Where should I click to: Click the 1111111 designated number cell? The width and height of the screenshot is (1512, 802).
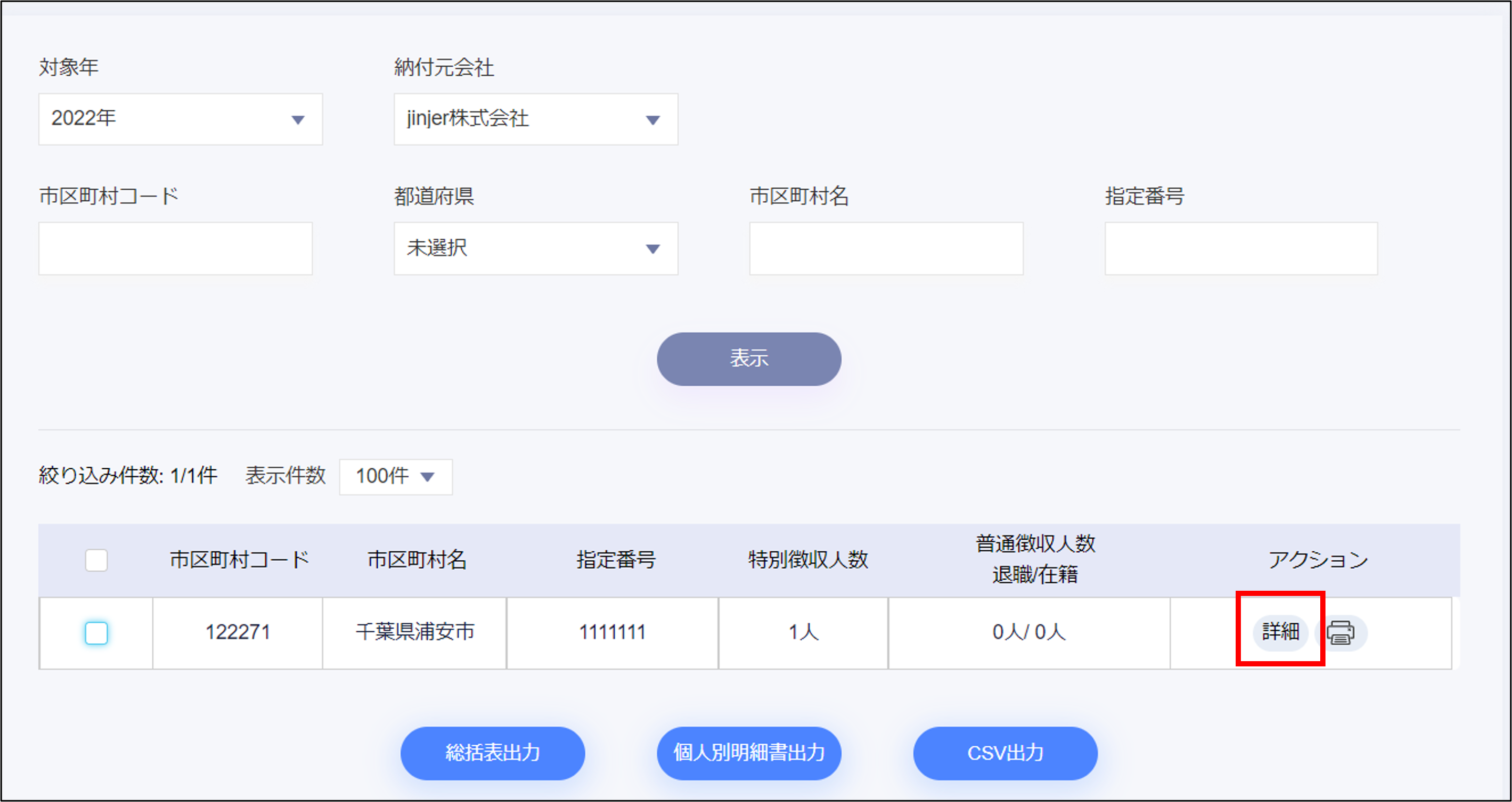(612, 632)
